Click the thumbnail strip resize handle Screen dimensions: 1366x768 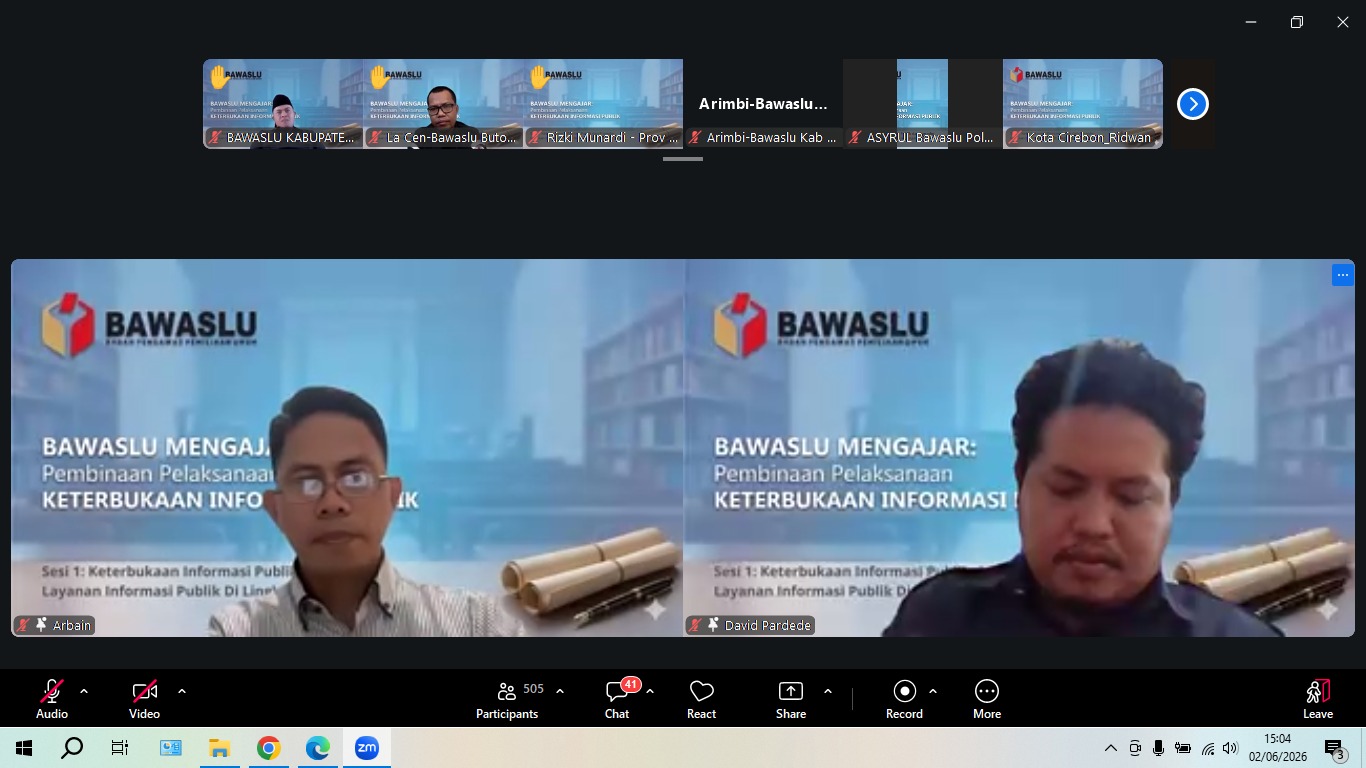(x=683, y=158)
